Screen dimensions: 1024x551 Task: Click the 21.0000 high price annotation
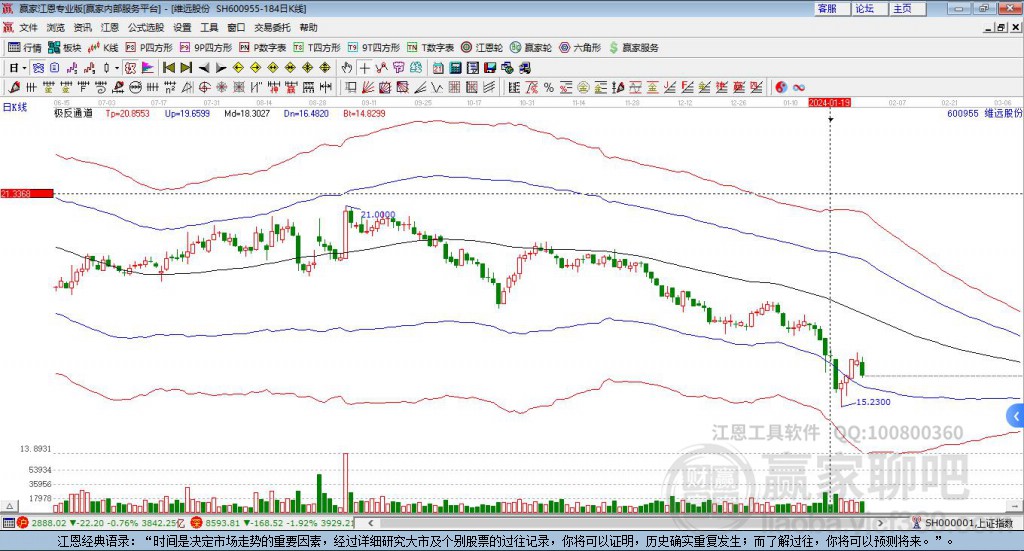coord(378,214)
